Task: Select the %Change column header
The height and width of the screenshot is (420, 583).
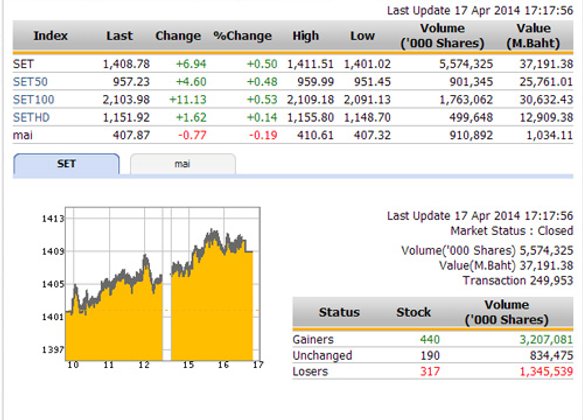Action: pyautogui.click(x=242, y=36)
